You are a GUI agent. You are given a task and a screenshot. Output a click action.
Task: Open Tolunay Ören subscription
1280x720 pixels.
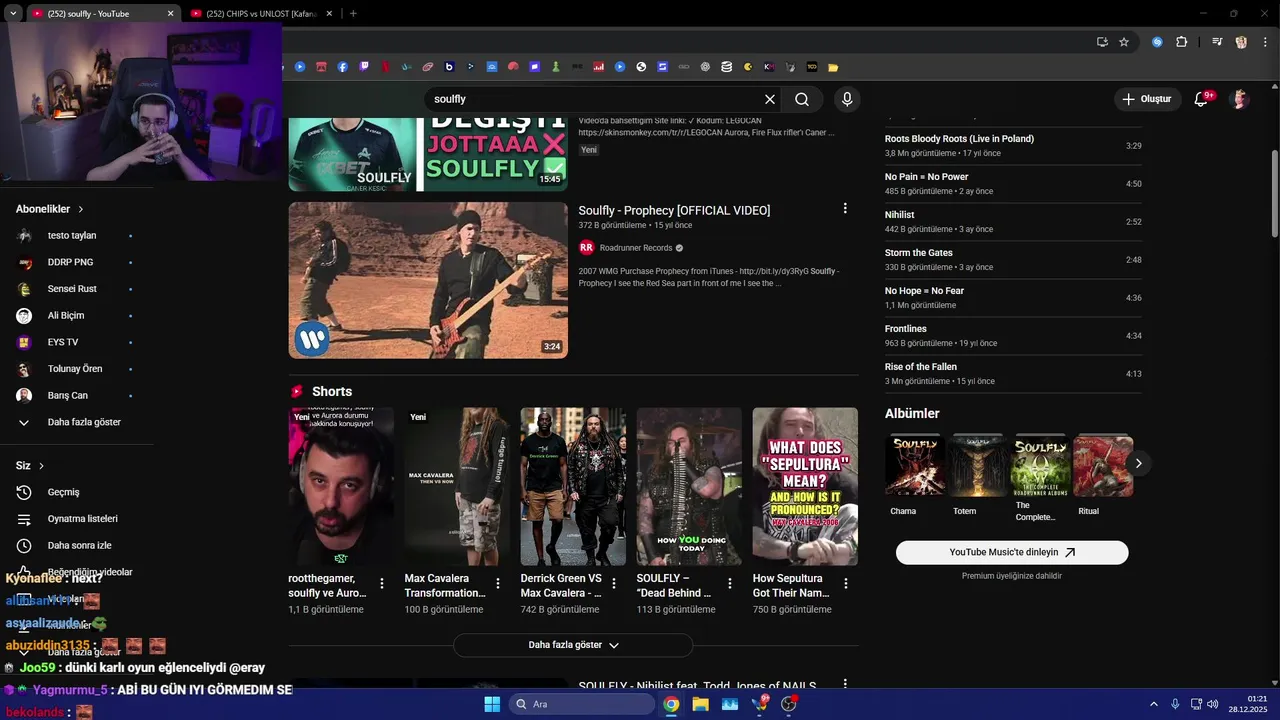point(77,369)
